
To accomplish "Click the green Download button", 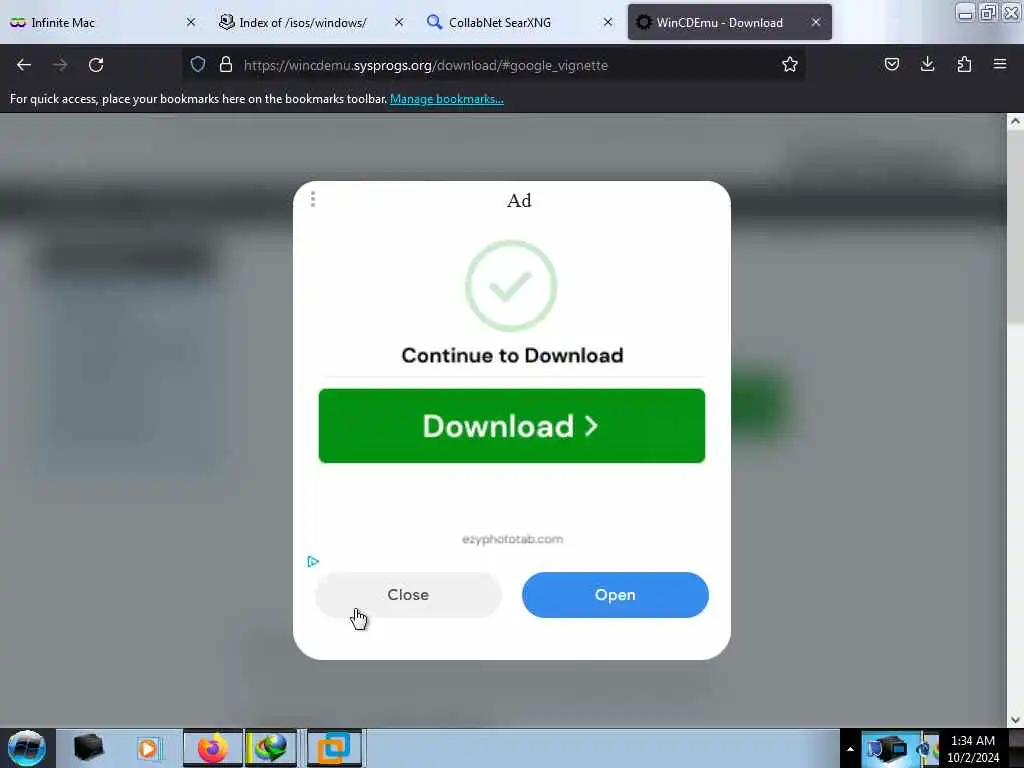I will (511, 426).
